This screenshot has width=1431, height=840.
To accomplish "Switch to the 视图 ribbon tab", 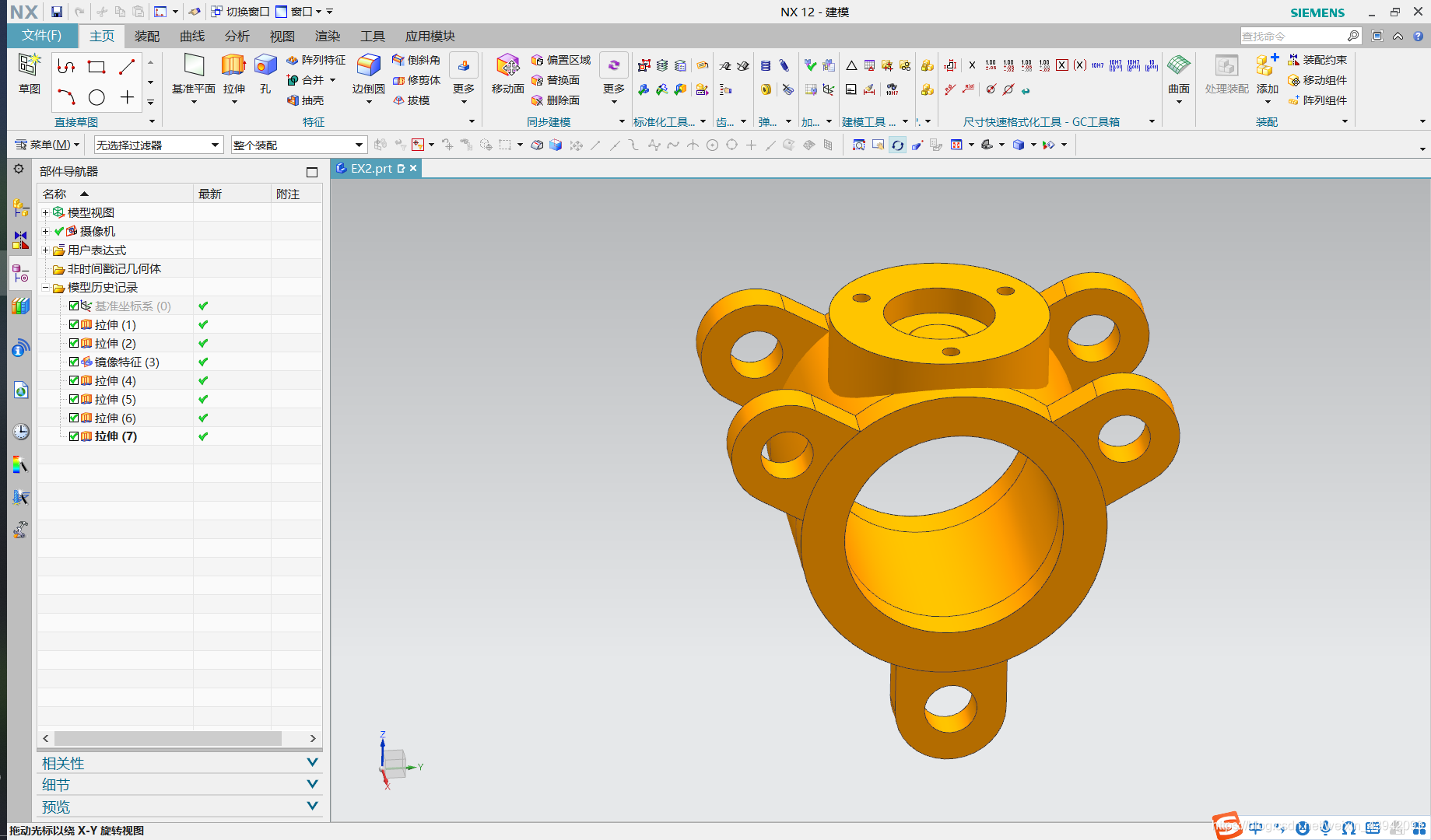I will tap(282, 37).
